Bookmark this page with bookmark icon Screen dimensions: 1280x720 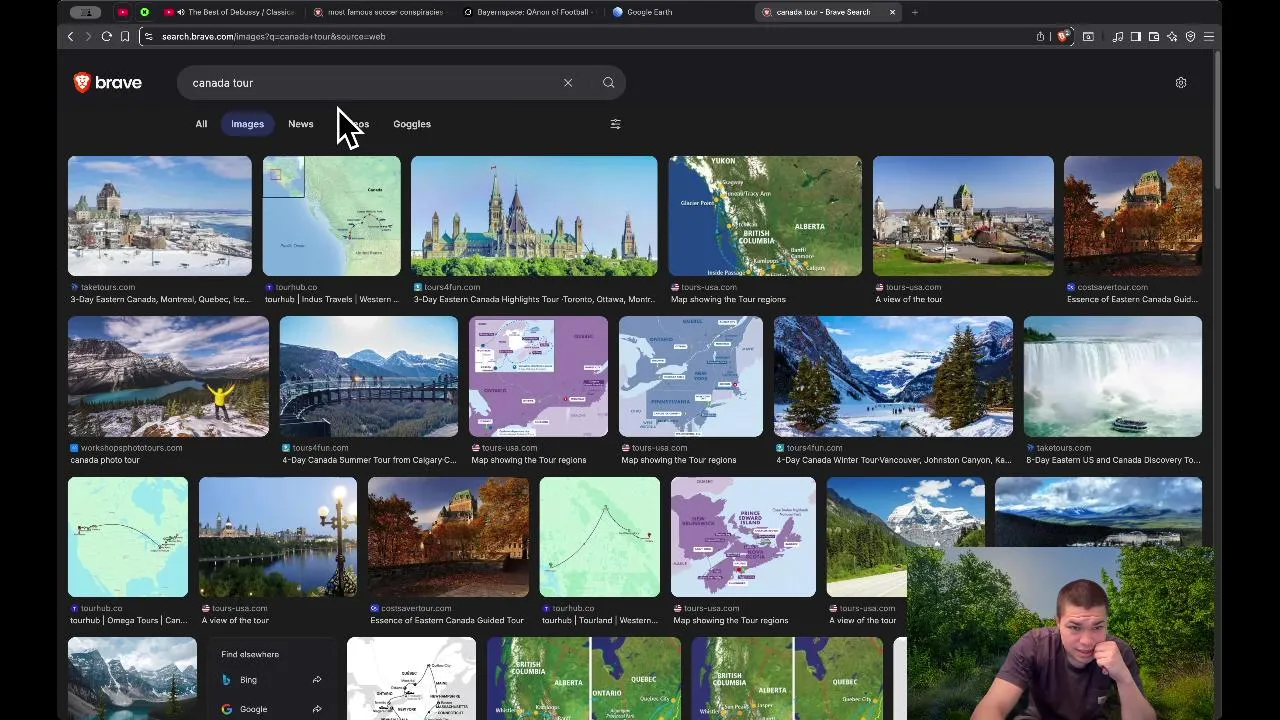tap(125, 36)
